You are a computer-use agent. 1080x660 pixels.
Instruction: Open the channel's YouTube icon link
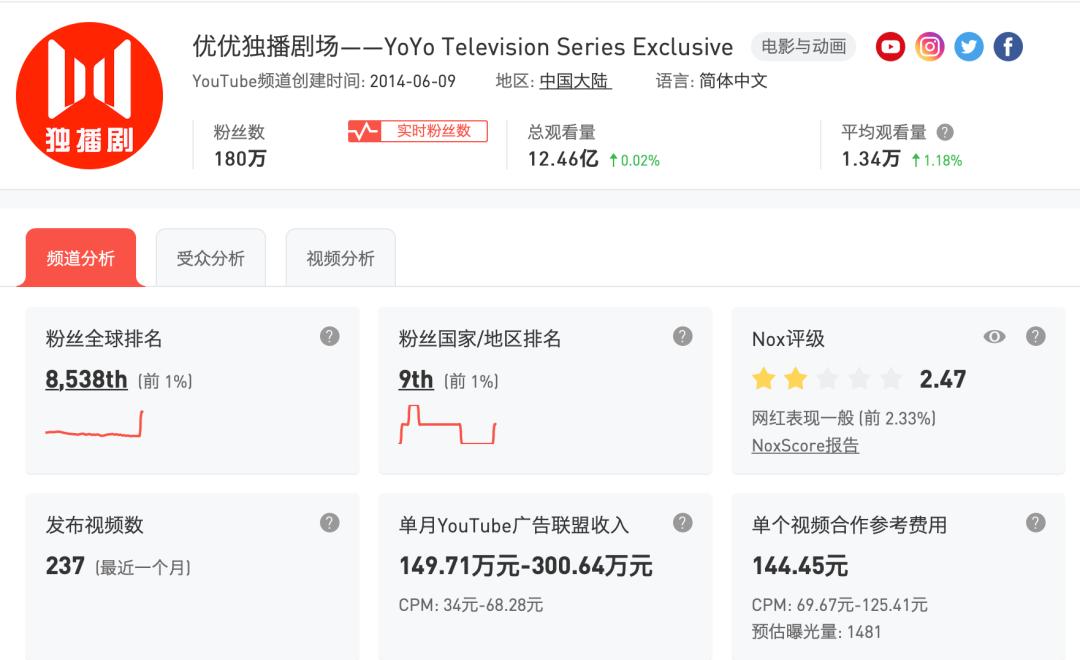pyautogui.click(x=890, y=46)
